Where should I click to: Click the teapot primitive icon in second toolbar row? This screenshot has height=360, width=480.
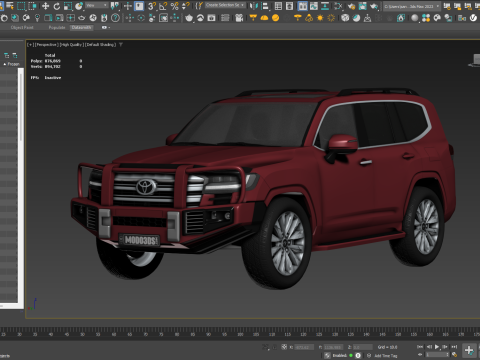[189, 18]
